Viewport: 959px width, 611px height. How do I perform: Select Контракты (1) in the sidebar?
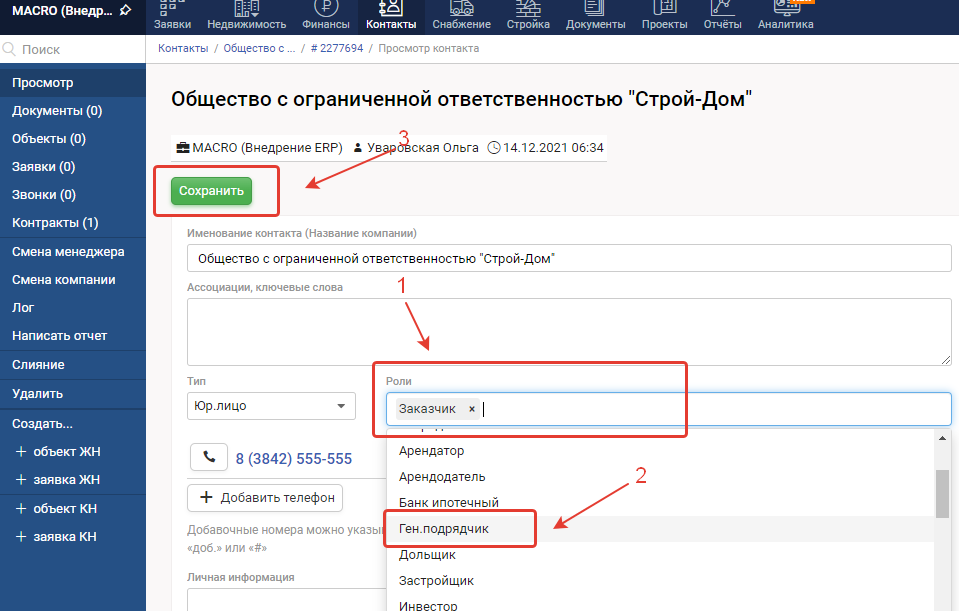tap(55, 223)
